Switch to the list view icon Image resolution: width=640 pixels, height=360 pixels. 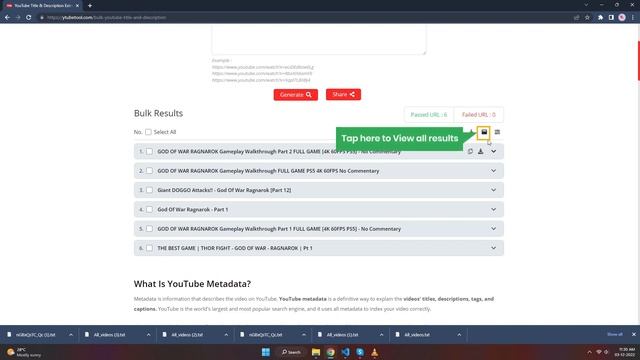pyautogui.click(x=497, y=132)
